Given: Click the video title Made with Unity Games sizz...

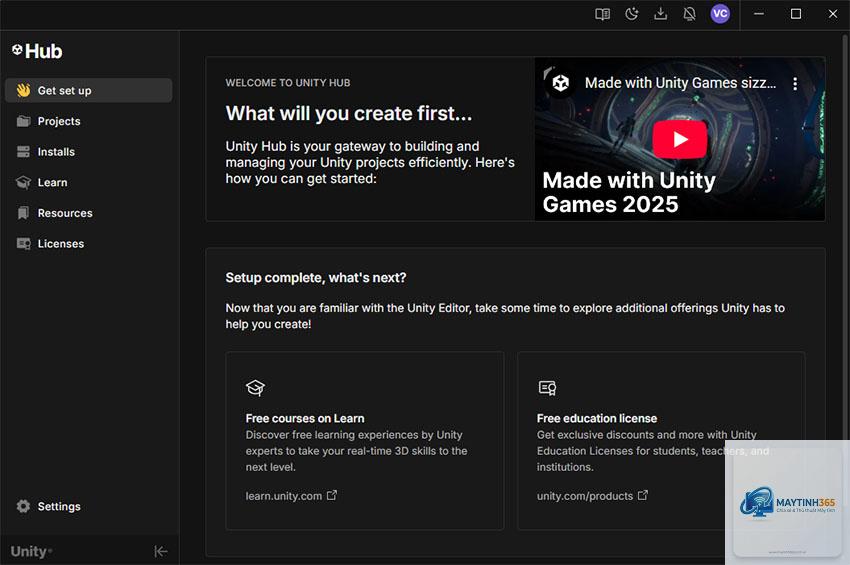Looking at the screenshot, I should coord(680,83).
